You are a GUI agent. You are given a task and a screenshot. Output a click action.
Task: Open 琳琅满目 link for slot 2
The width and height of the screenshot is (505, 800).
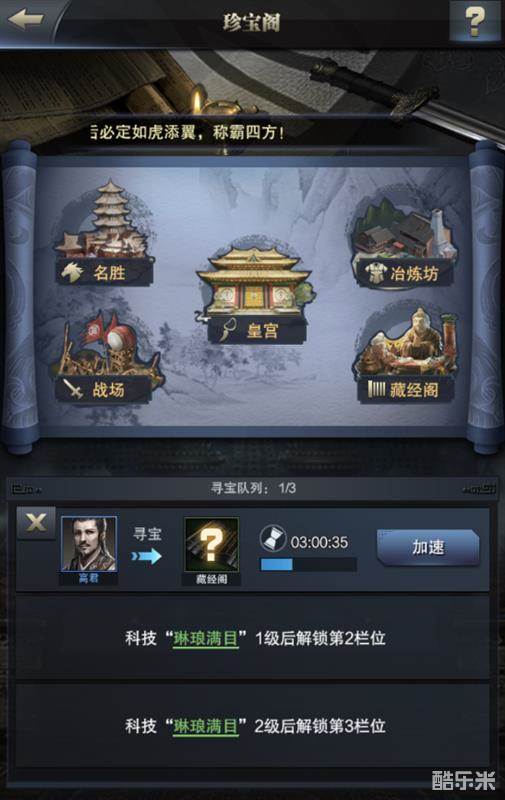tap(206, 638)
